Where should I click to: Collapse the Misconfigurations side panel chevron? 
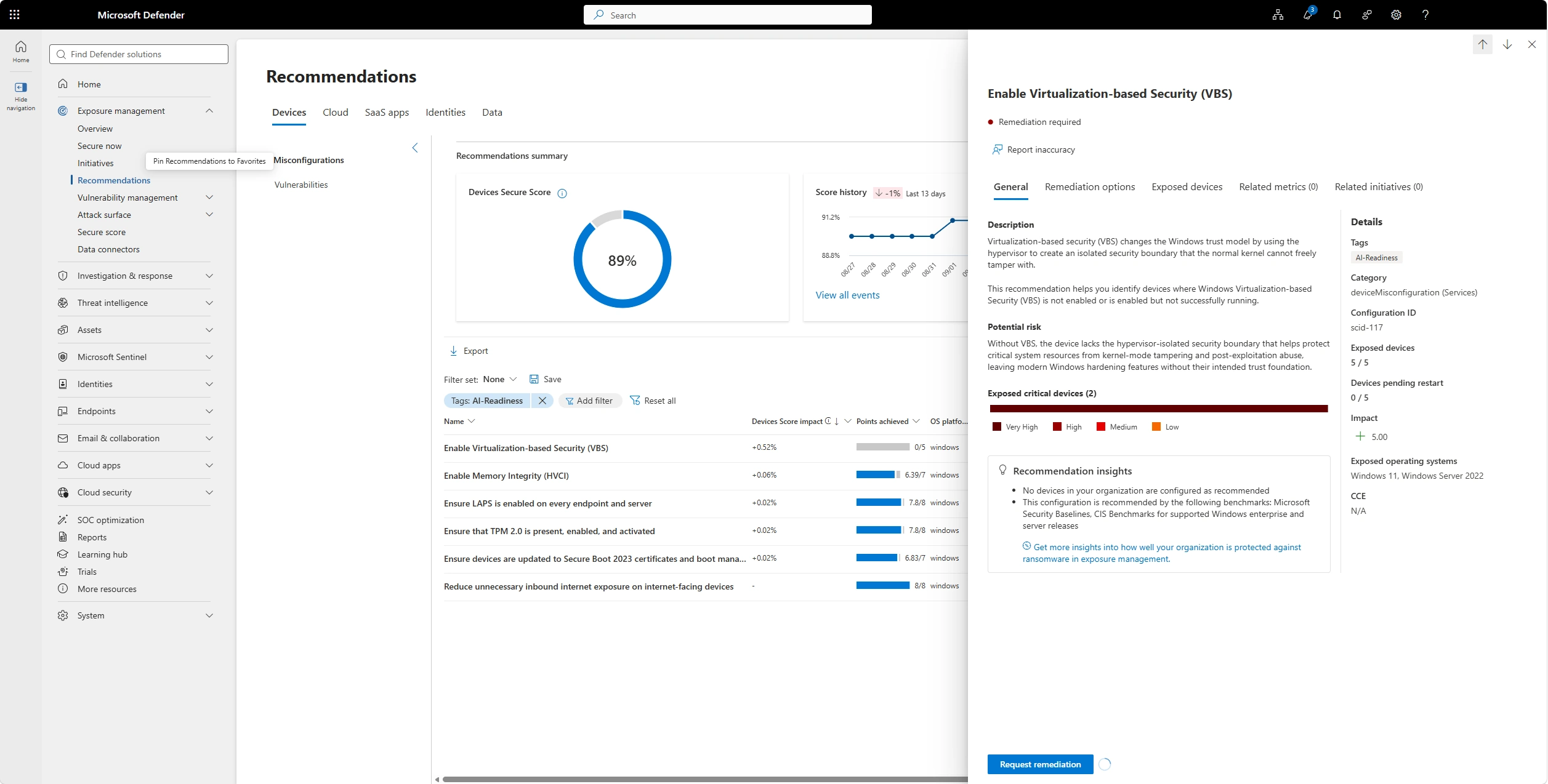click(x=415, y=148)
